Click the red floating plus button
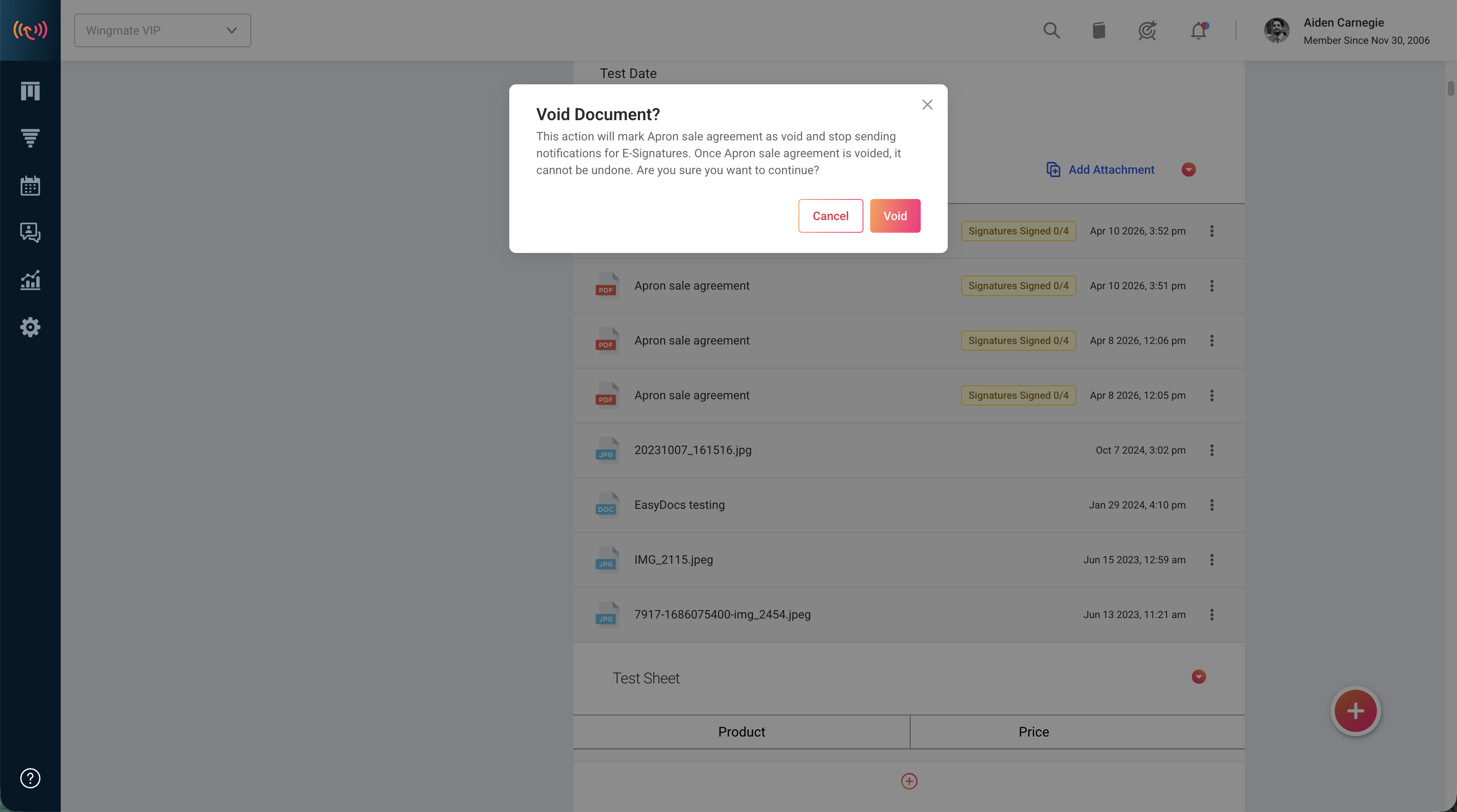The image size is (1457, 812). 1355,711
